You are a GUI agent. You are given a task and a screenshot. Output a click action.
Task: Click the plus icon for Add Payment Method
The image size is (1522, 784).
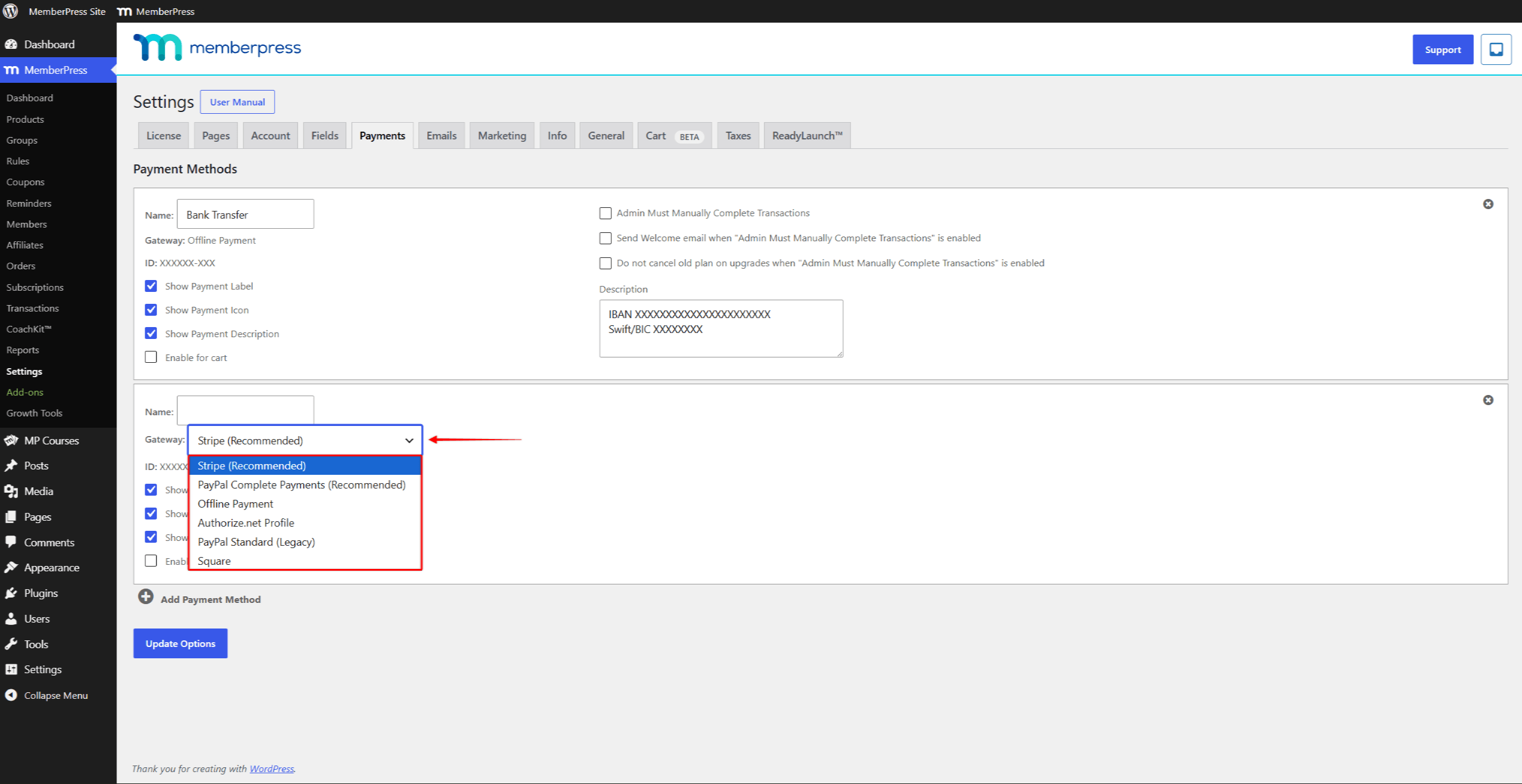(x=145, y=596)
